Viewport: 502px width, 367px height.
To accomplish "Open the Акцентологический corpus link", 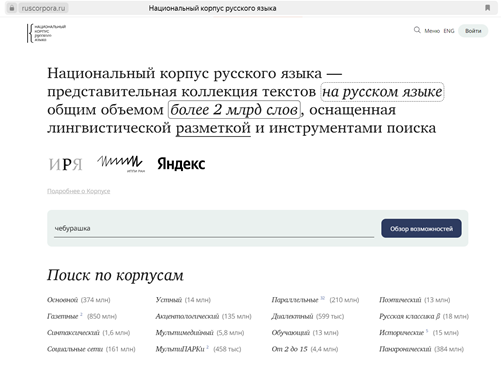I will (x=187, y=316).
